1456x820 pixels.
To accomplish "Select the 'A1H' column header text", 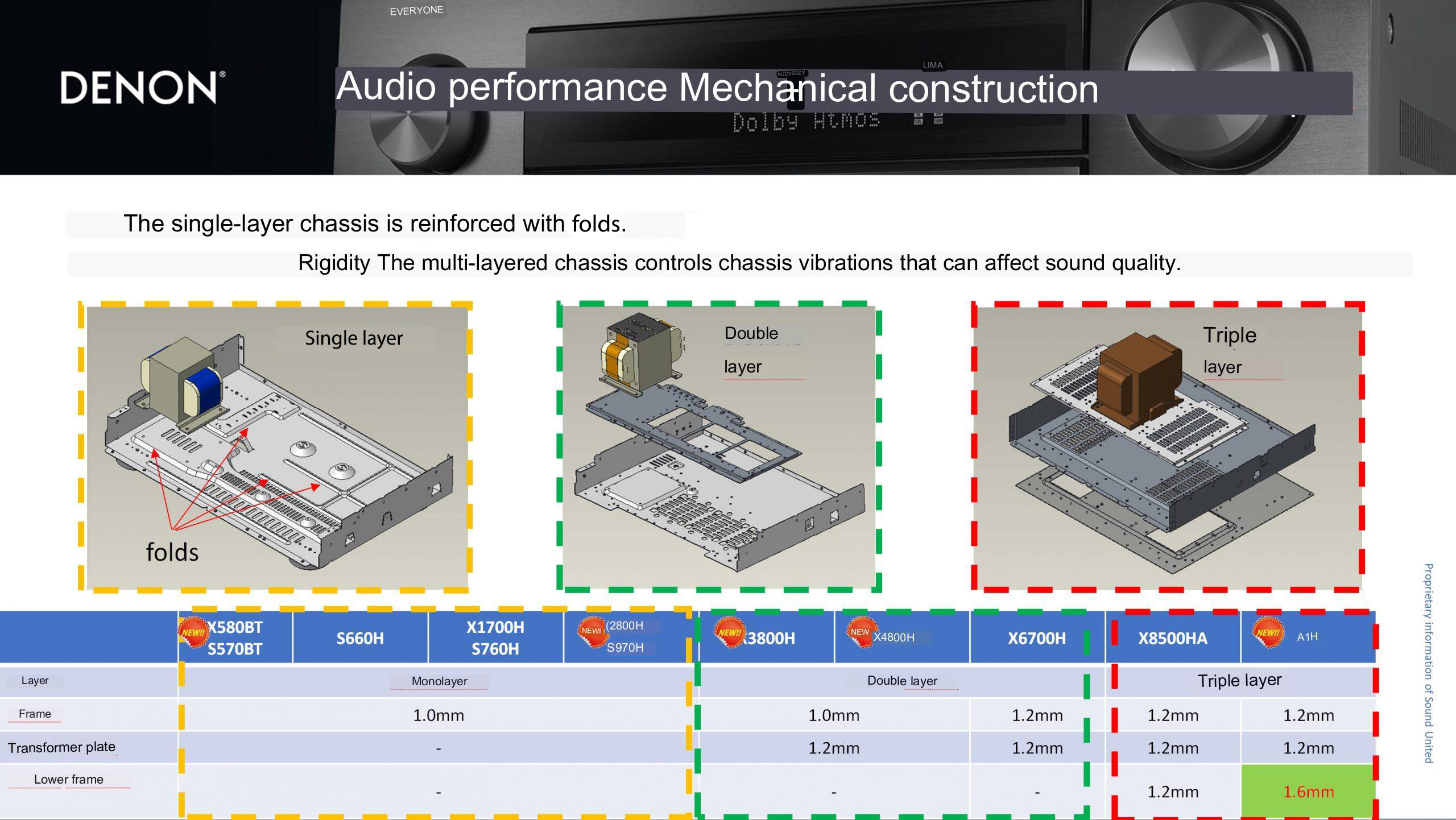I will point(1307,637).
